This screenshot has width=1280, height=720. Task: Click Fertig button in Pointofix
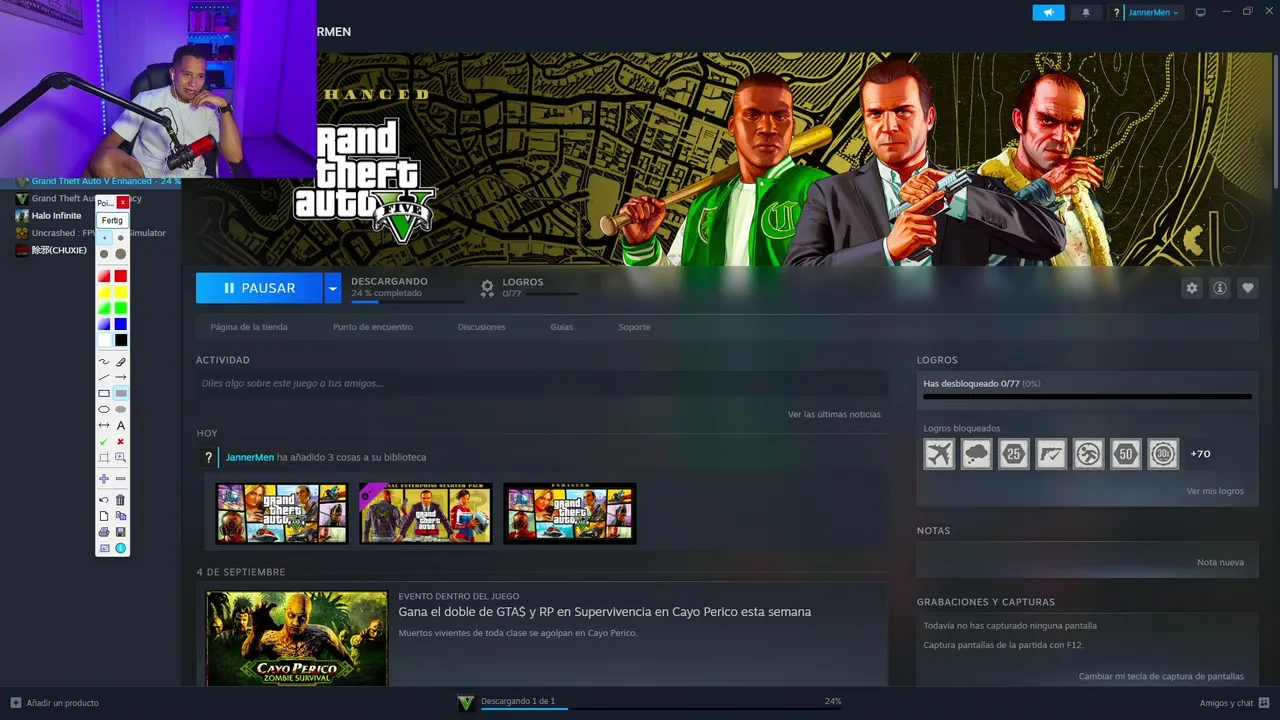pos(112,220)
